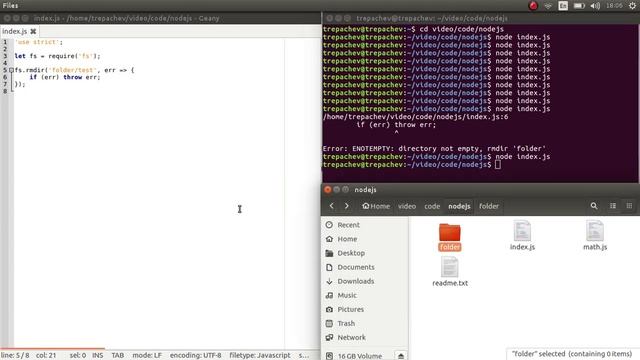Open 16 GB Volume in sidebar
This screenshot has height=360, width=640.
tap(359, 356)
